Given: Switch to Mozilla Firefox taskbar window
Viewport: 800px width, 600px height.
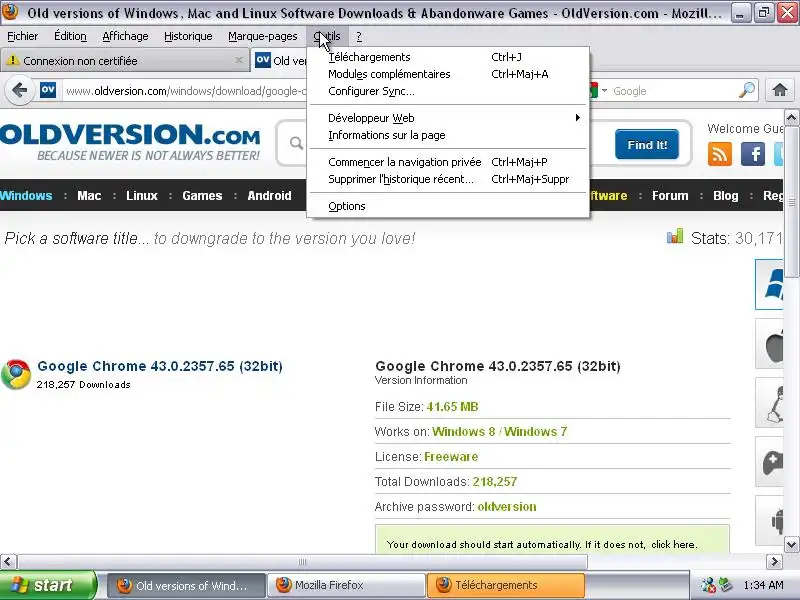Looking at the screenshot, I should (347, 585).
